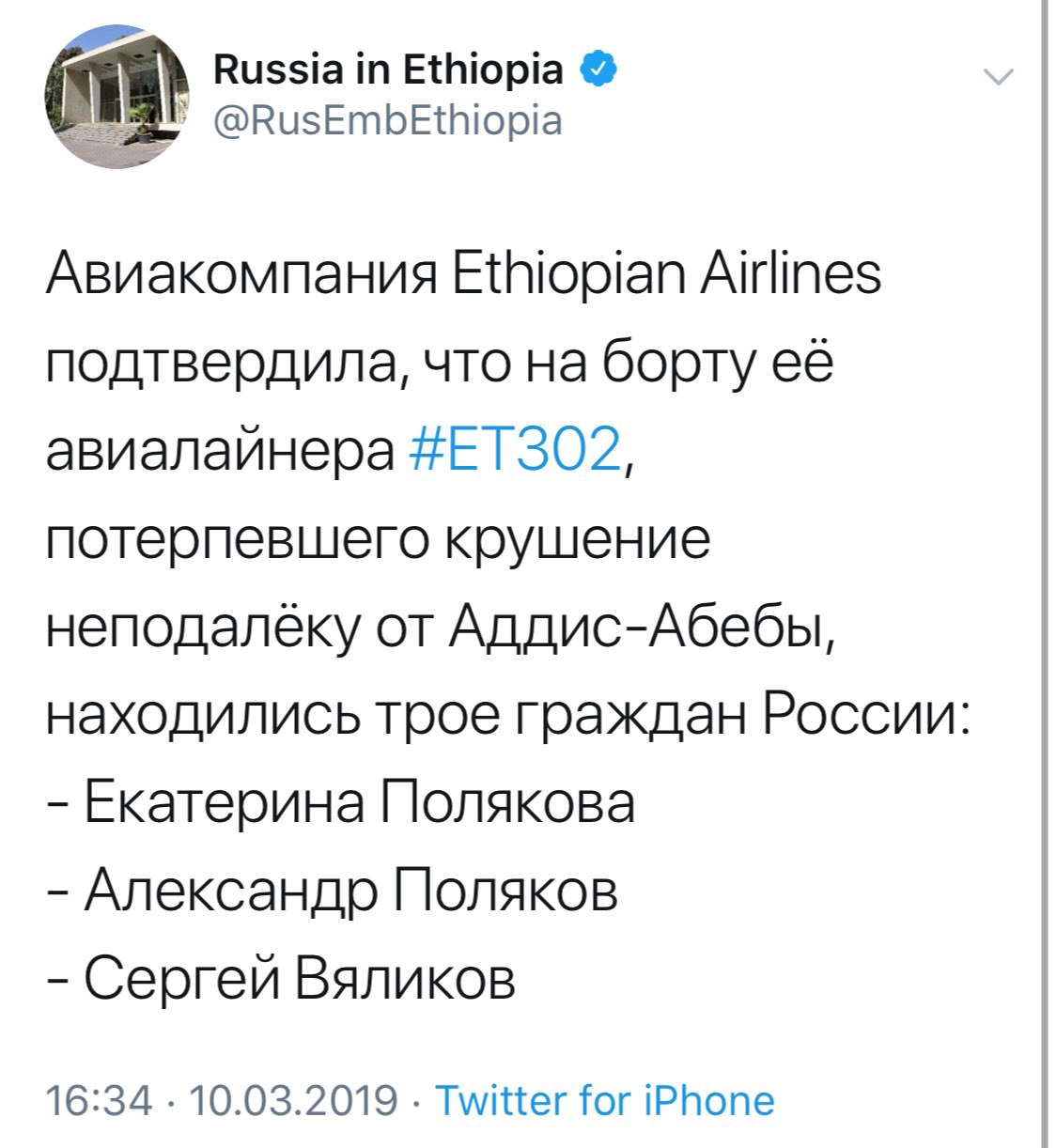
Task: Click the Twitter for iPhone source link
Action: (x=605, y=1100)
